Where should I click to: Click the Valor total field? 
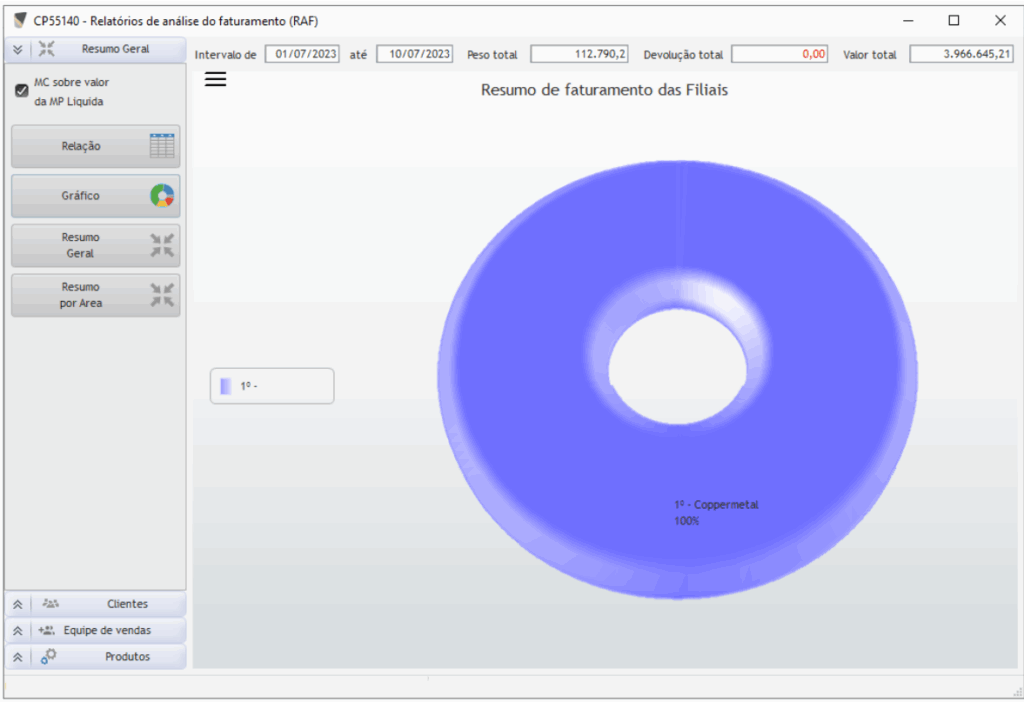coord(961,54)
